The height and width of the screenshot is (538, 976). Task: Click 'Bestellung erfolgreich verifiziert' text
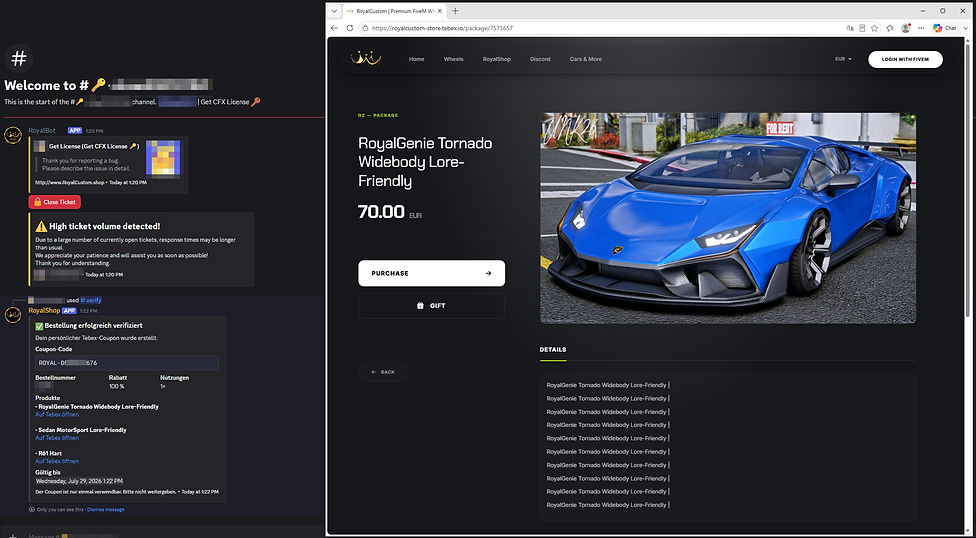tap(93, 326)
